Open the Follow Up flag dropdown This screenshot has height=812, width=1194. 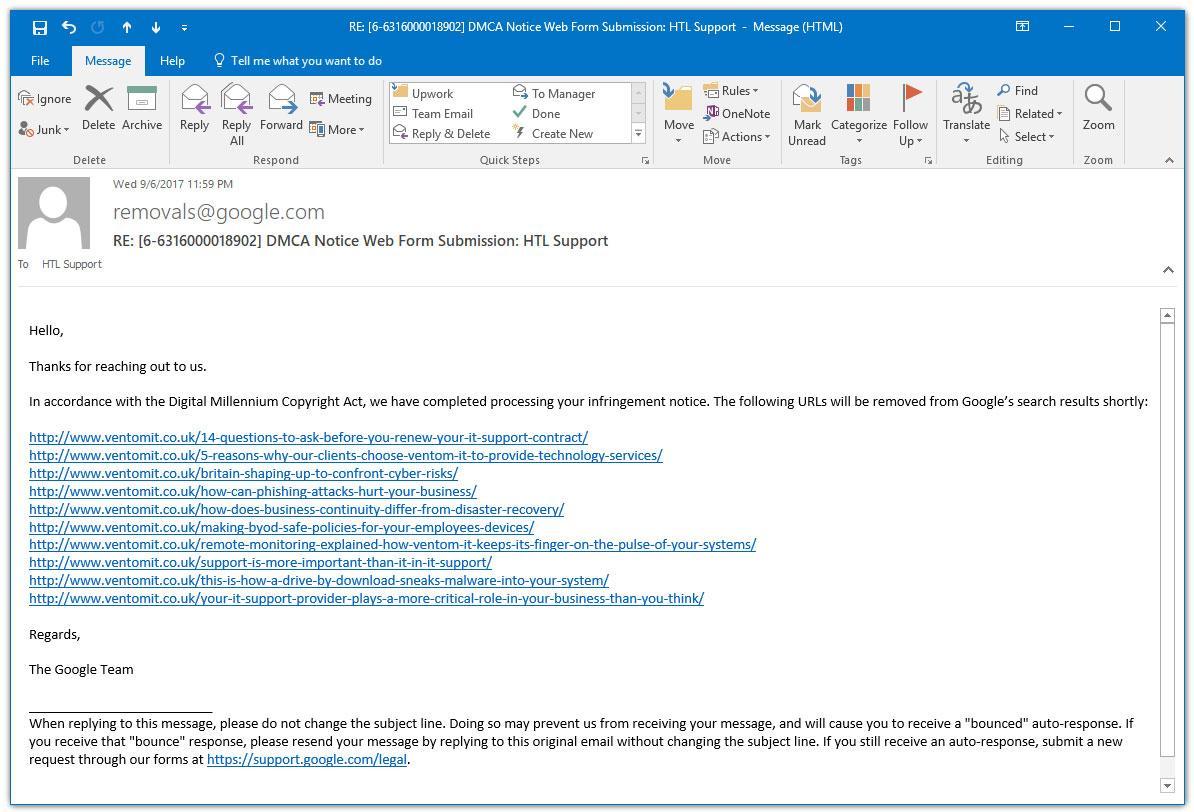tap(910, 115)
